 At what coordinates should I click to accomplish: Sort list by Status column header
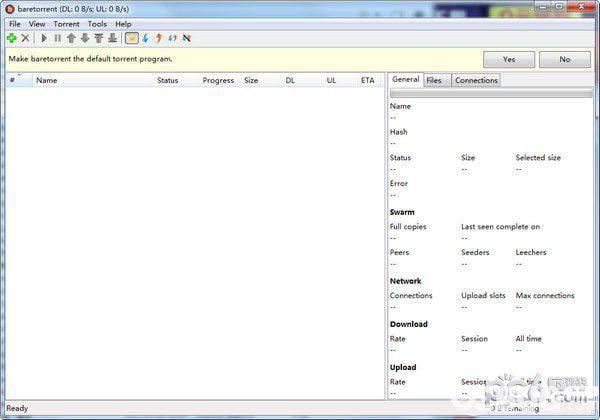click(176, 80)
